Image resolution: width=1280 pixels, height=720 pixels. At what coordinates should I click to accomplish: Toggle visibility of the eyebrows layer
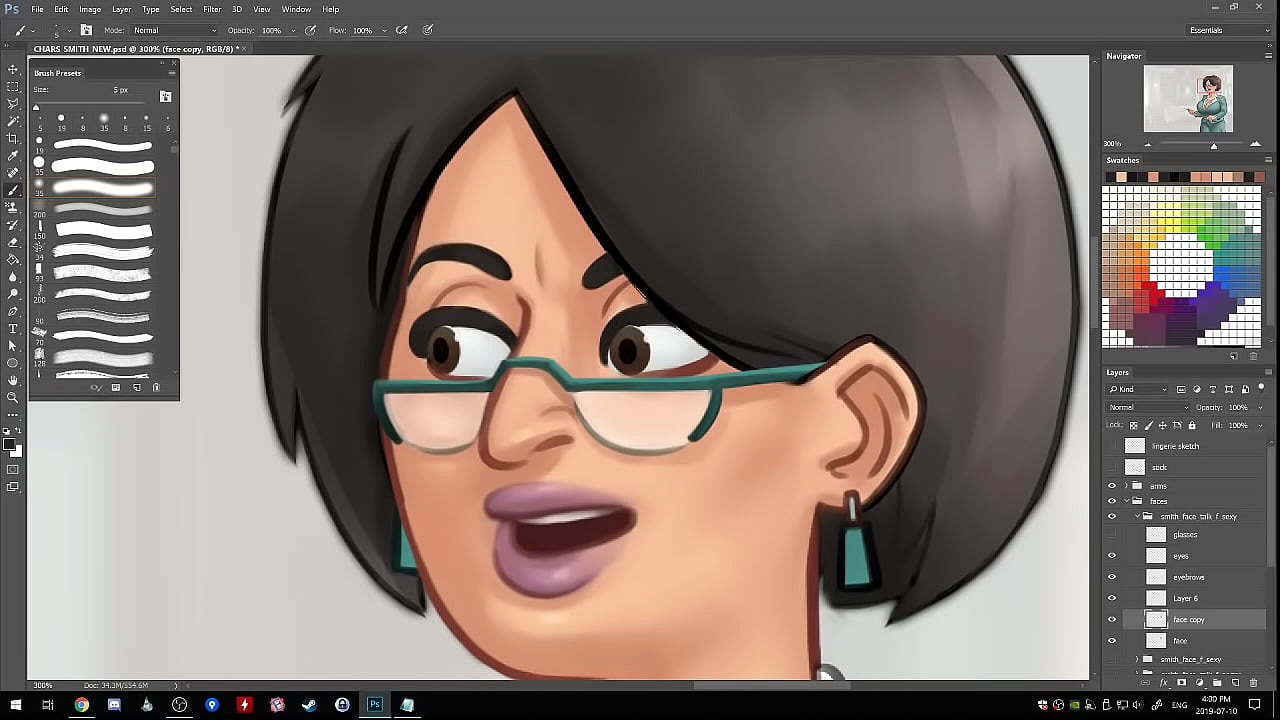(1112, 577)
